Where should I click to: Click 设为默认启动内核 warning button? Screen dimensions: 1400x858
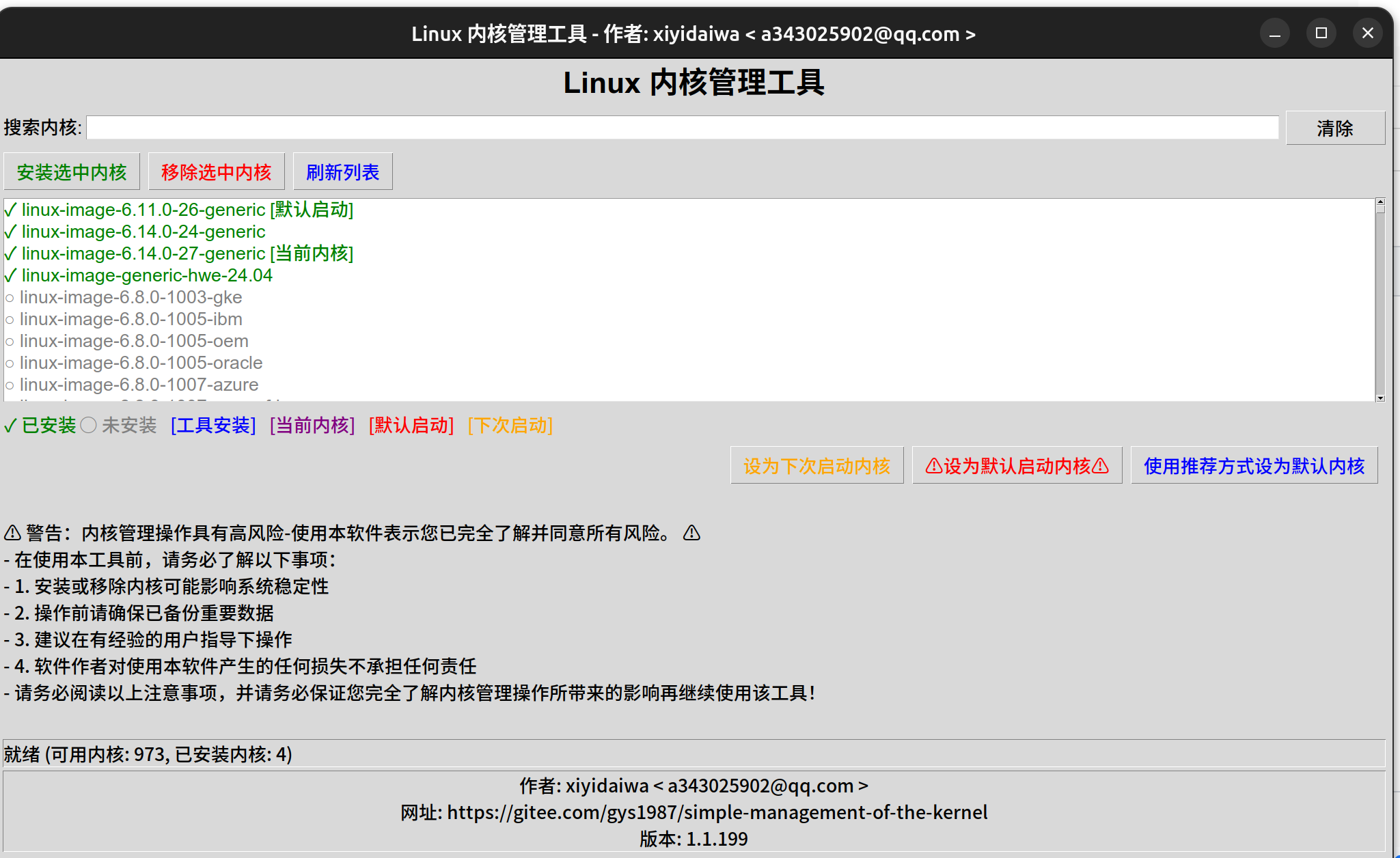[1017, 466]
